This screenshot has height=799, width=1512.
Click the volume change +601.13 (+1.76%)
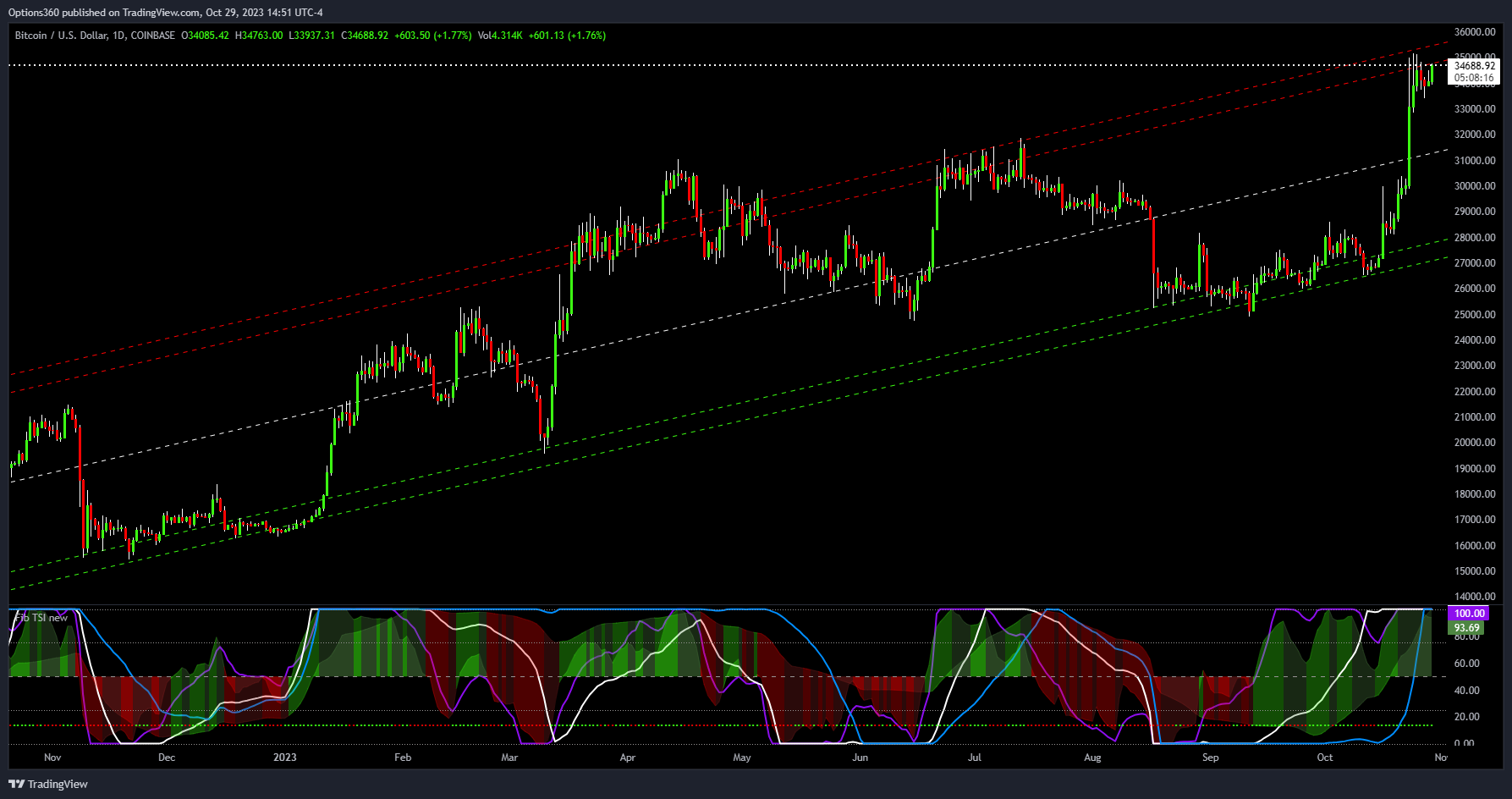[567, 36]
